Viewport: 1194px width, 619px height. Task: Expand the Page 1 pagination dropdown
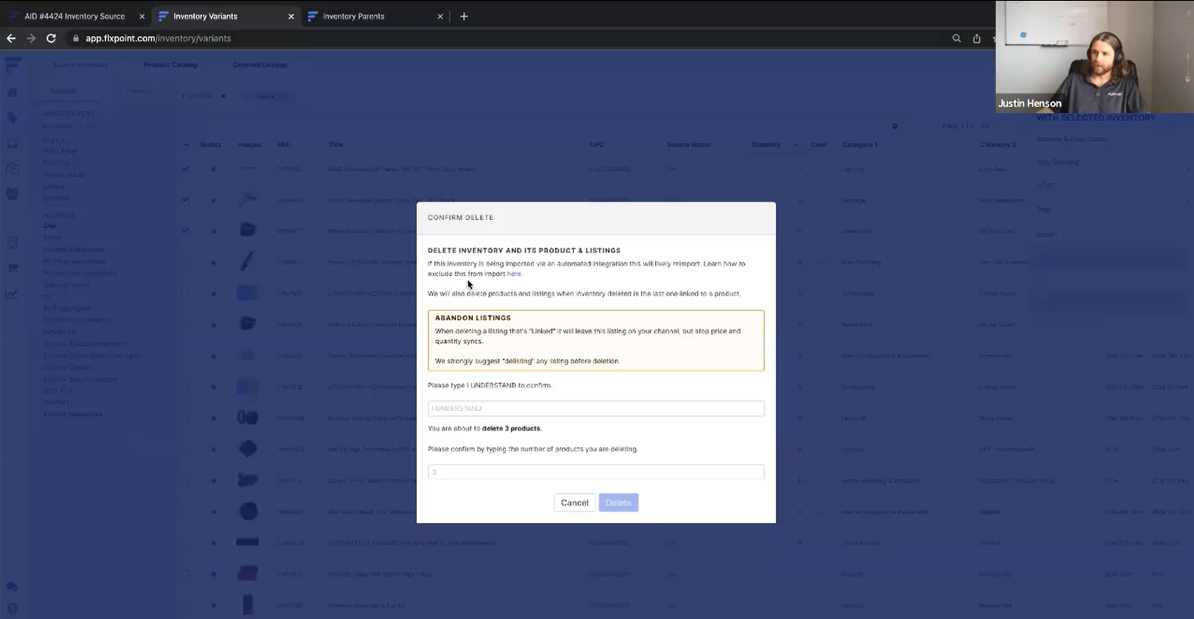tap(969, 126)
